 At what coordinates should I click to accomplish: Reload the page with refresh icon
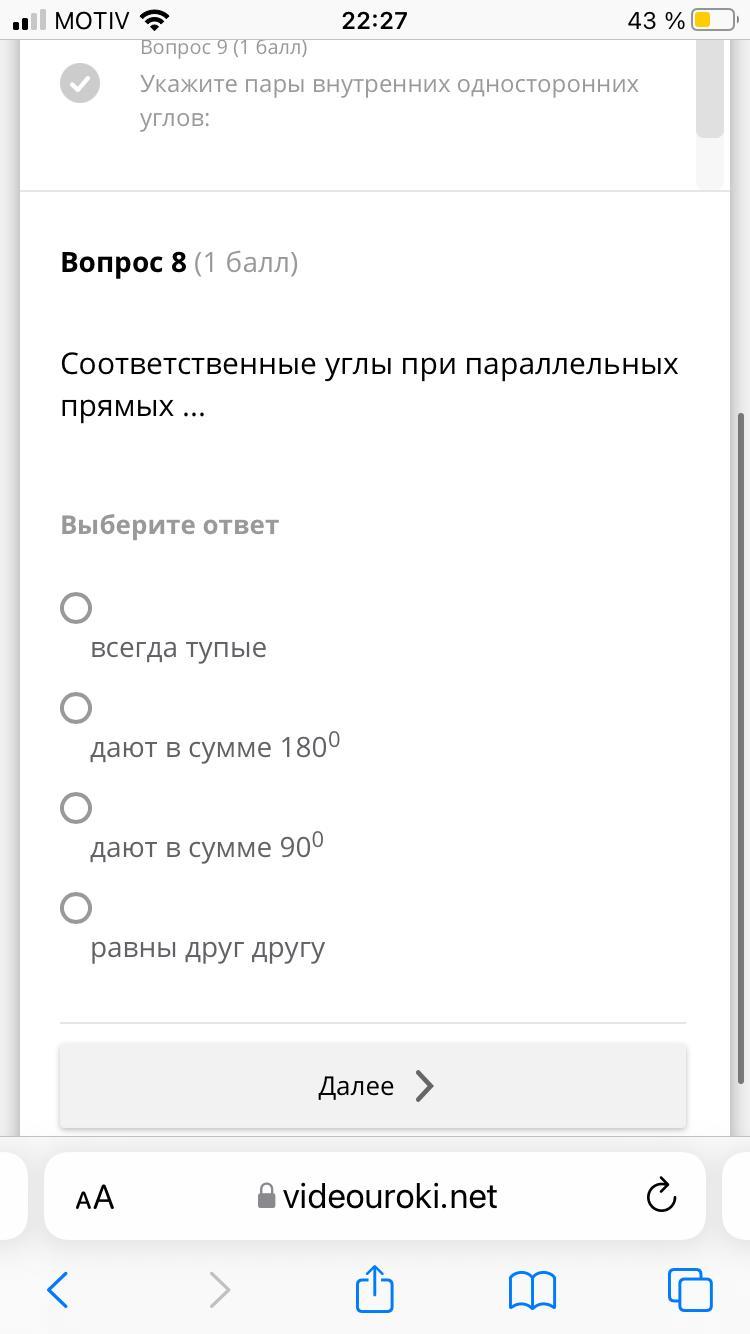point(661,1196)
